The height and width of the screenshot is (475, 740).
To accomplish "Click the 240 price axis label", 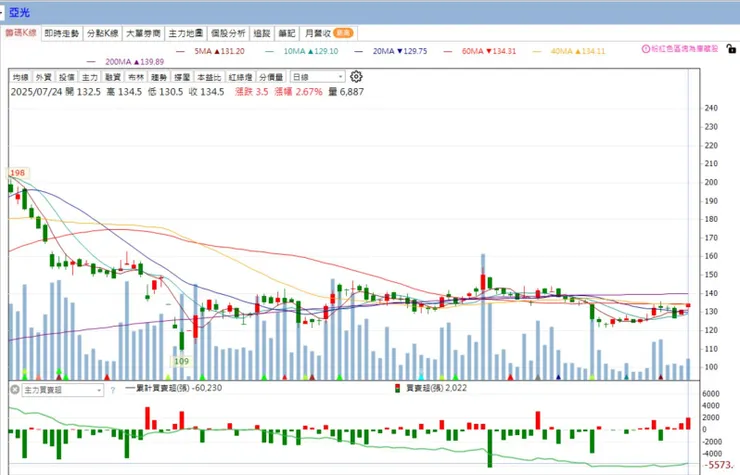I will click(711, 108).
